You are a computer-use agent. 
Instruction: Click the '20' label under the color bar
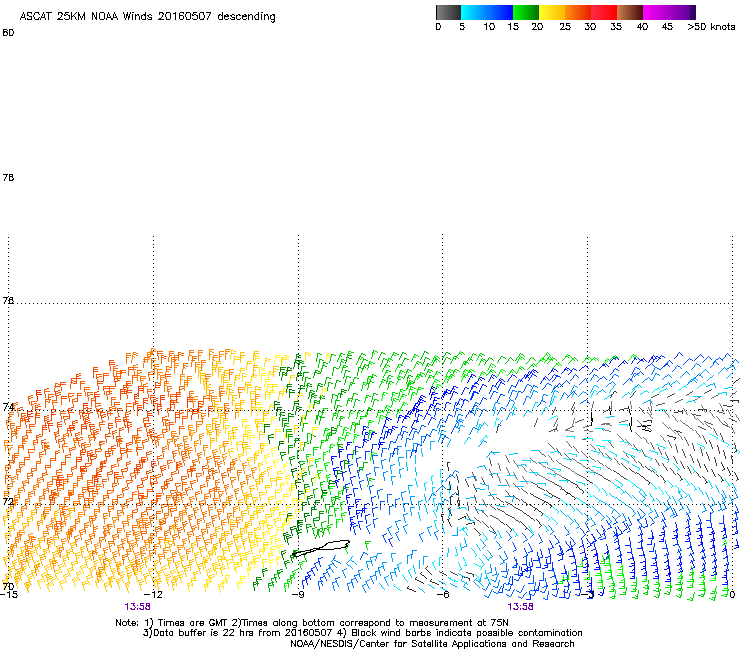pyautogui.click(x=537, y=27)
